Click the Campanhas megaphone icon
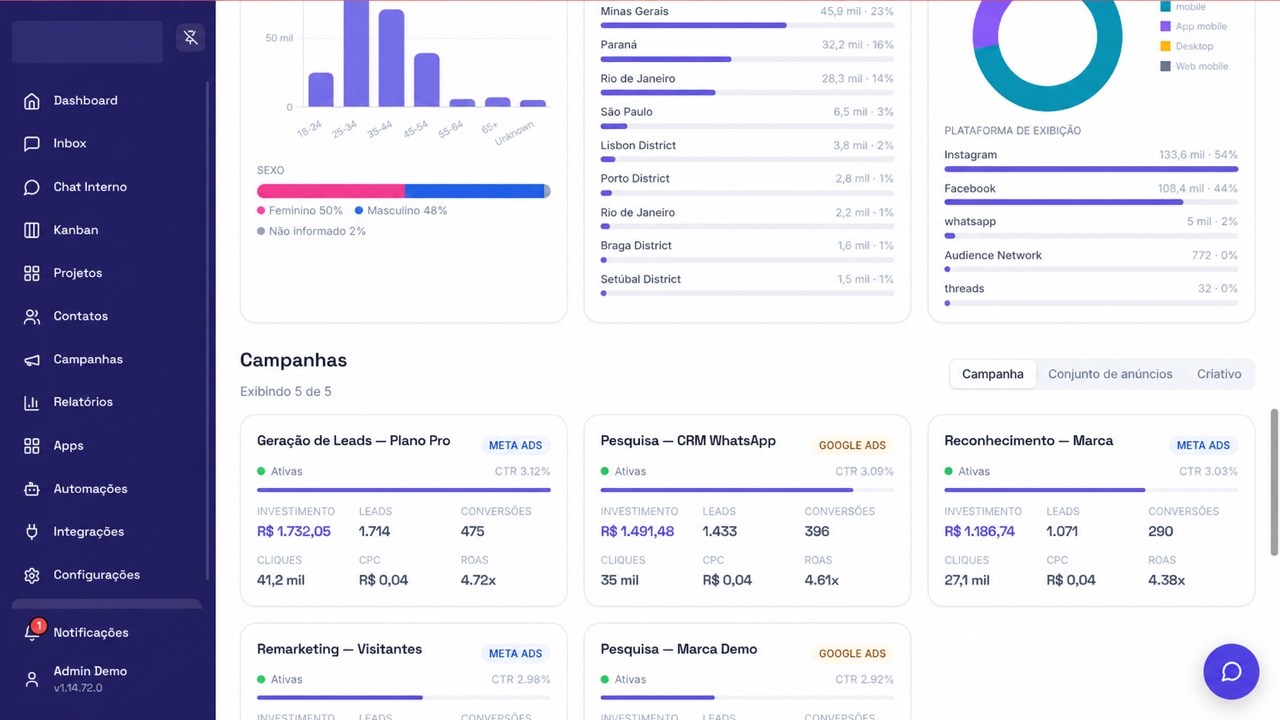The height and width of the screenshot is (720, 1280). pyautogui.click(x=32, y=359)
